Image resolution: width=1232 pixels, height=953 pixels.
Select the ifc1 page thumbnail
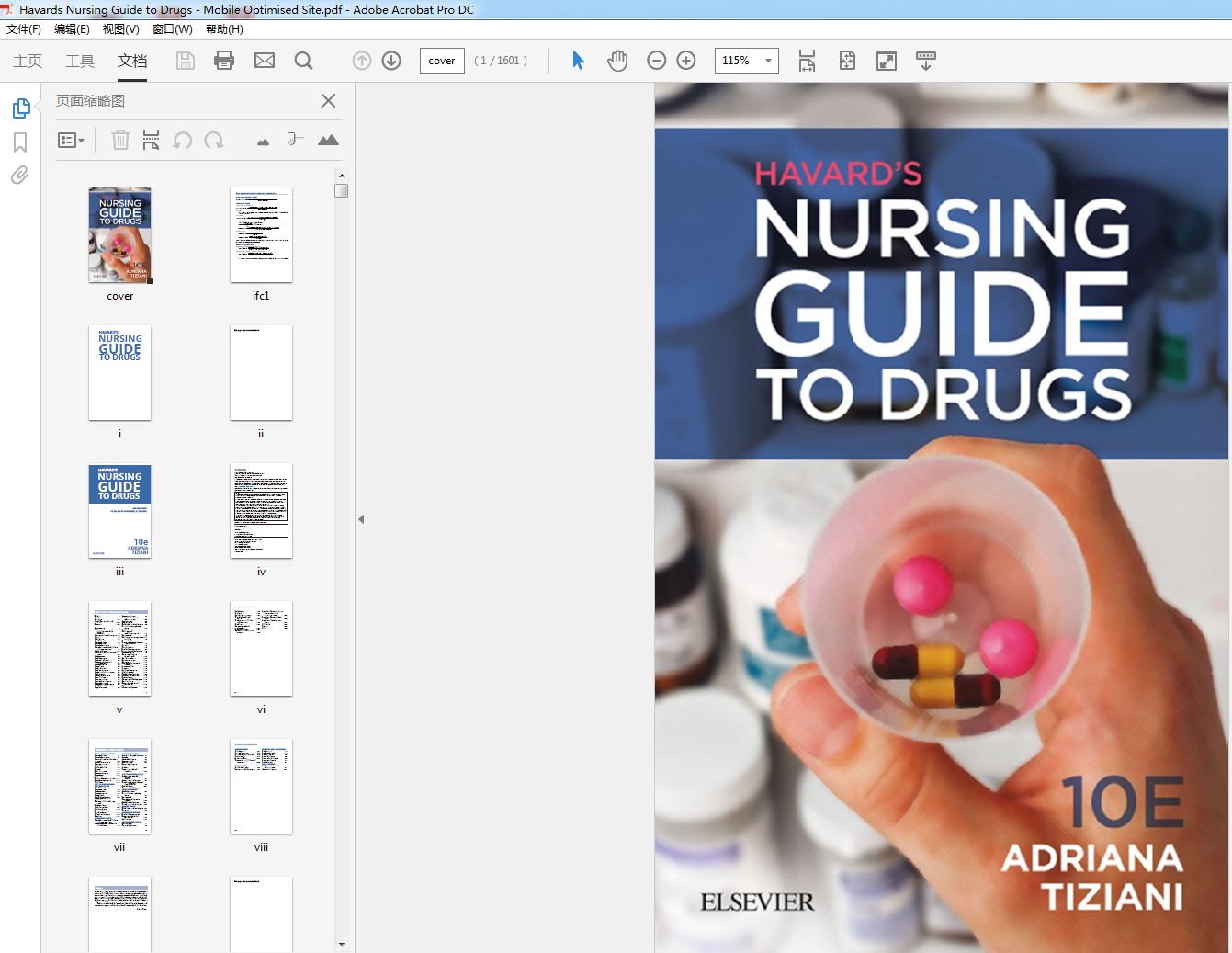tap(261, 235)
